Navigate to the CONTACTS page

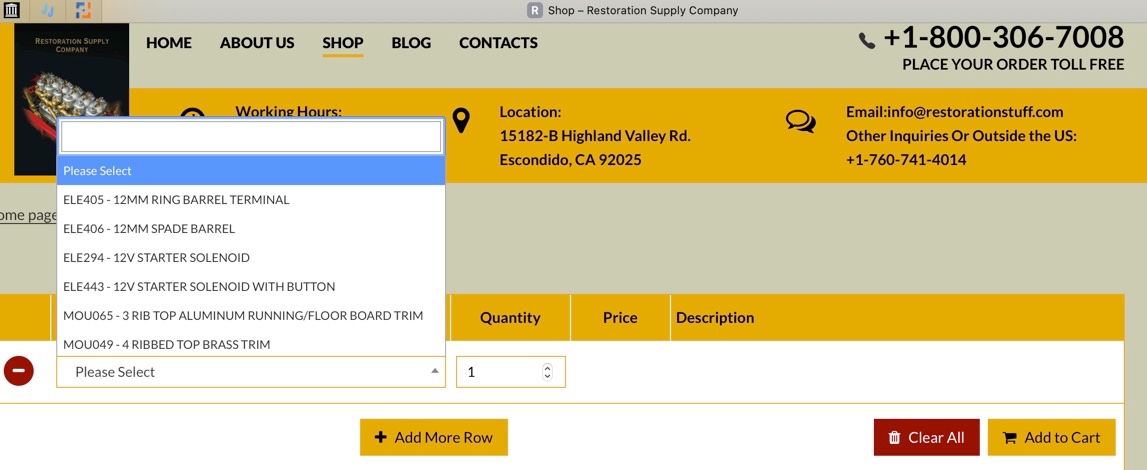point(498,43)
